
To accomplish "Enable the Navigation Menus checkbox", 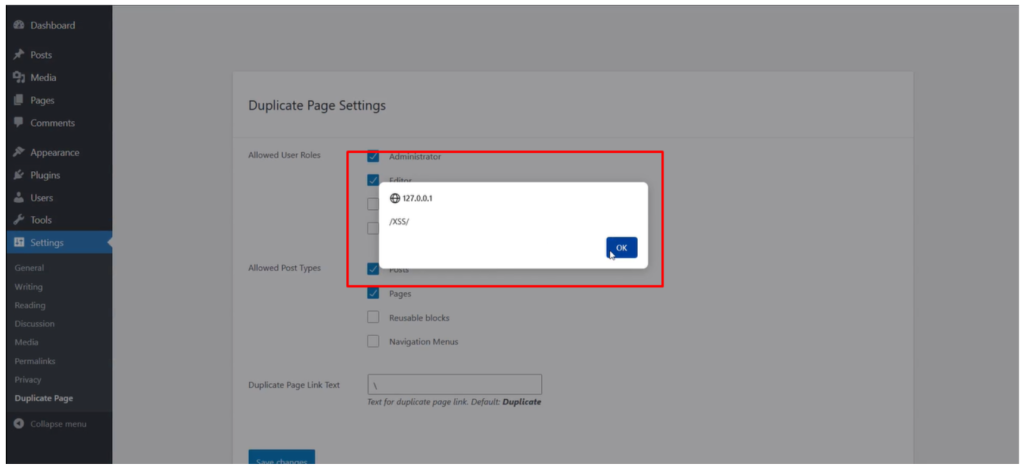I will pos(373,341).
